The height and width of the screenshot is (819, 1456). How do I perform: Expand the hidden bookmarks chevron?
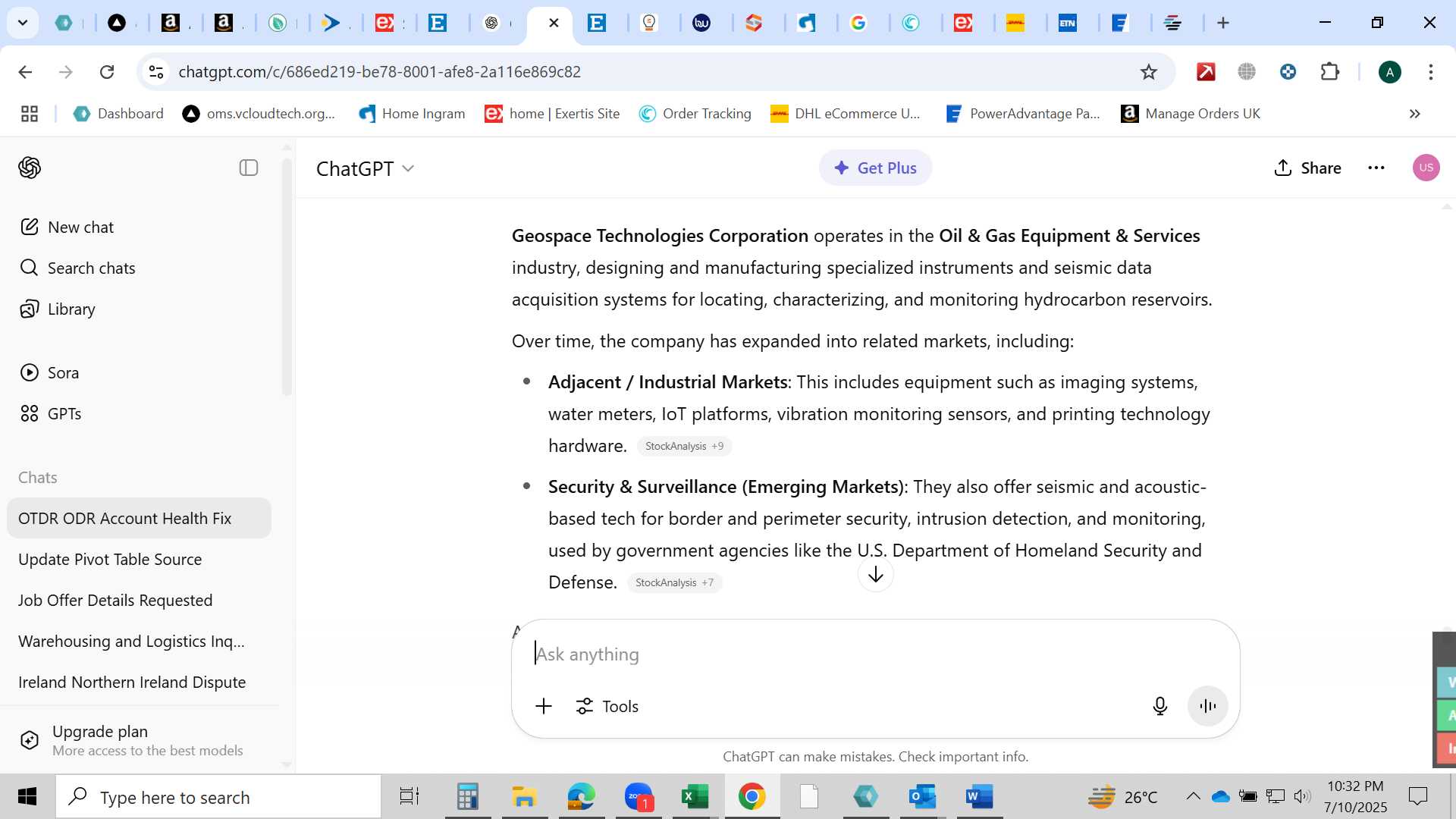pyautogui.click(x=1414, y=114)
